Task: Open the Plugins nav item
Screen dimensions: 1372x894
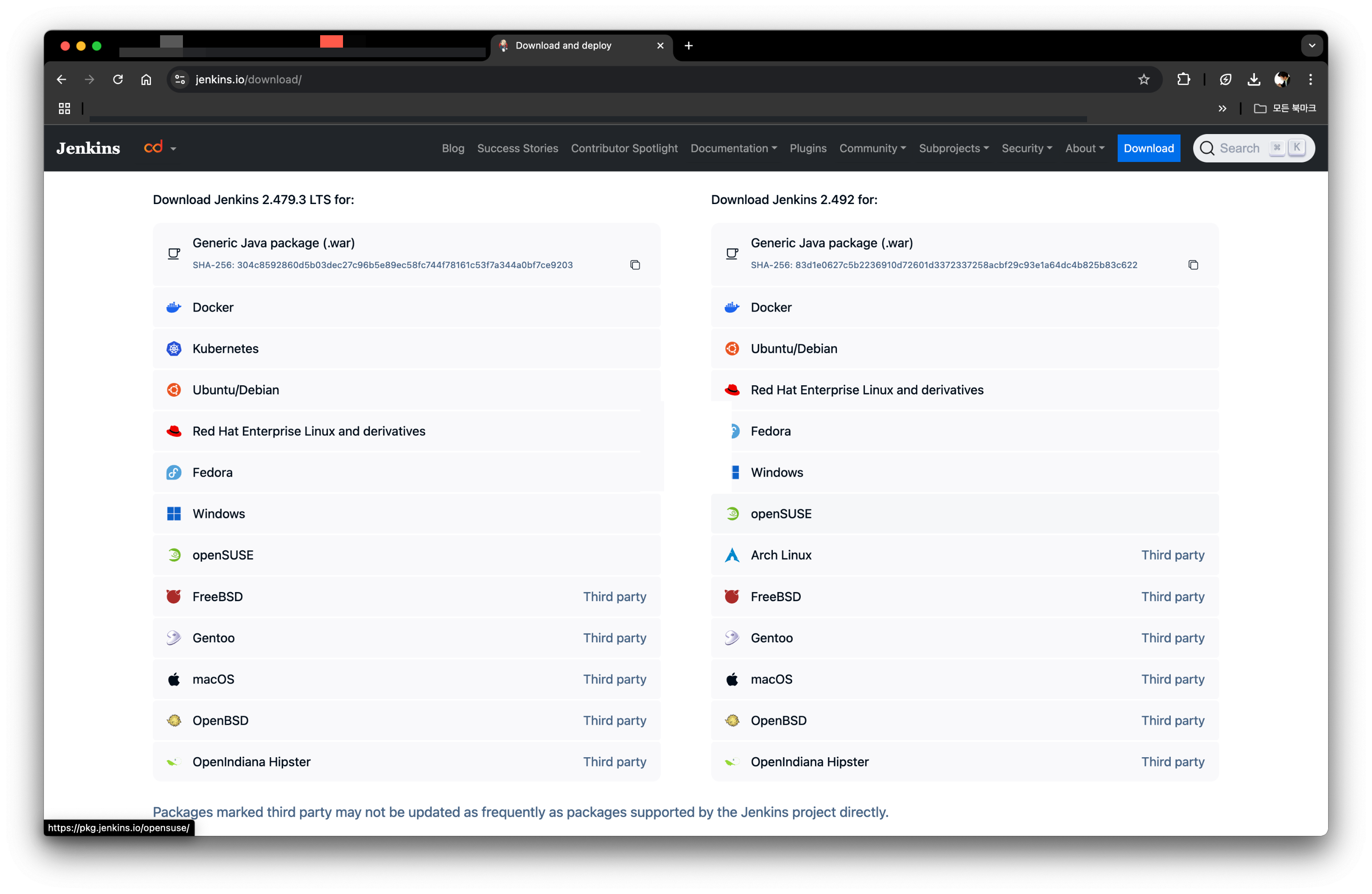Action: 808,148
